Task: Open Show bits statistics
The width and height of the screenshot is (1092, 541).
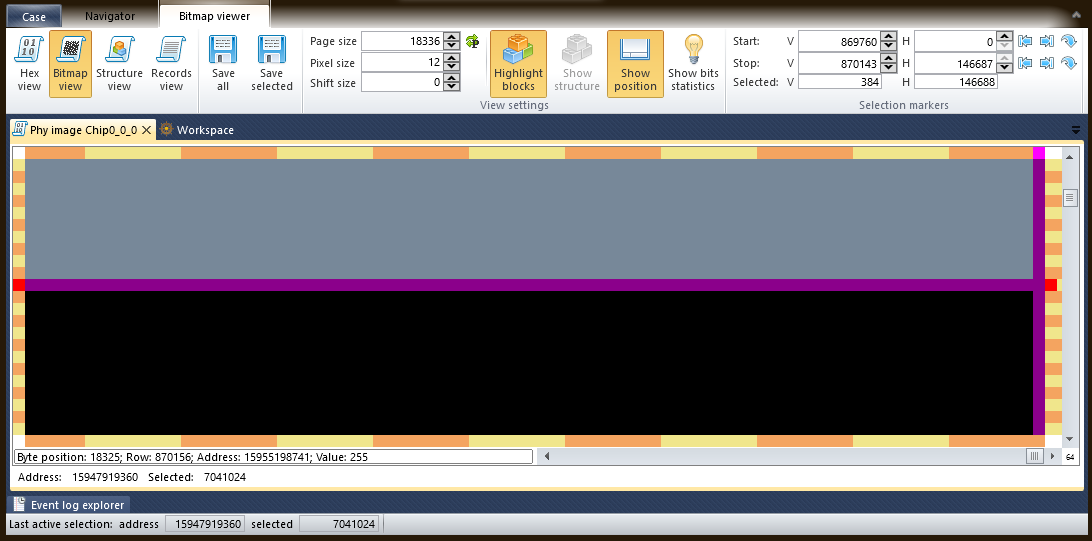Action: click(x=693, y=64)
